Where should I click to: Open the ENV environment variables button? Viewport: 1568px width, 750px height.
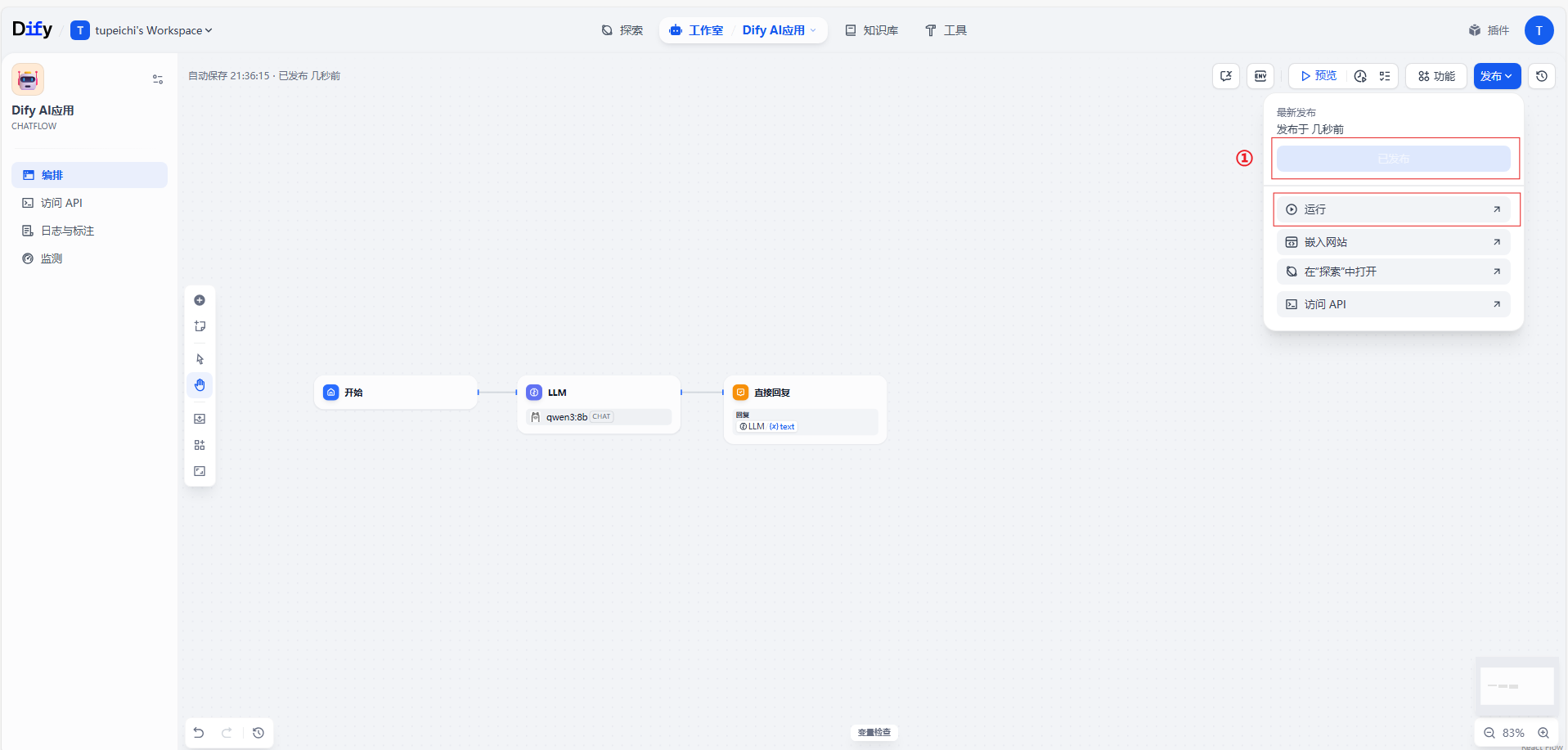click(x=1260, y=76)
